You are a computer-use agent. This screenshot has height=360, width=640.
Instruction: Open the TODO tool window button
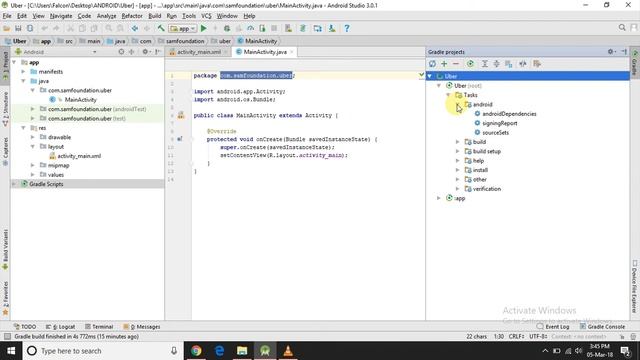(x=25, y=327)
